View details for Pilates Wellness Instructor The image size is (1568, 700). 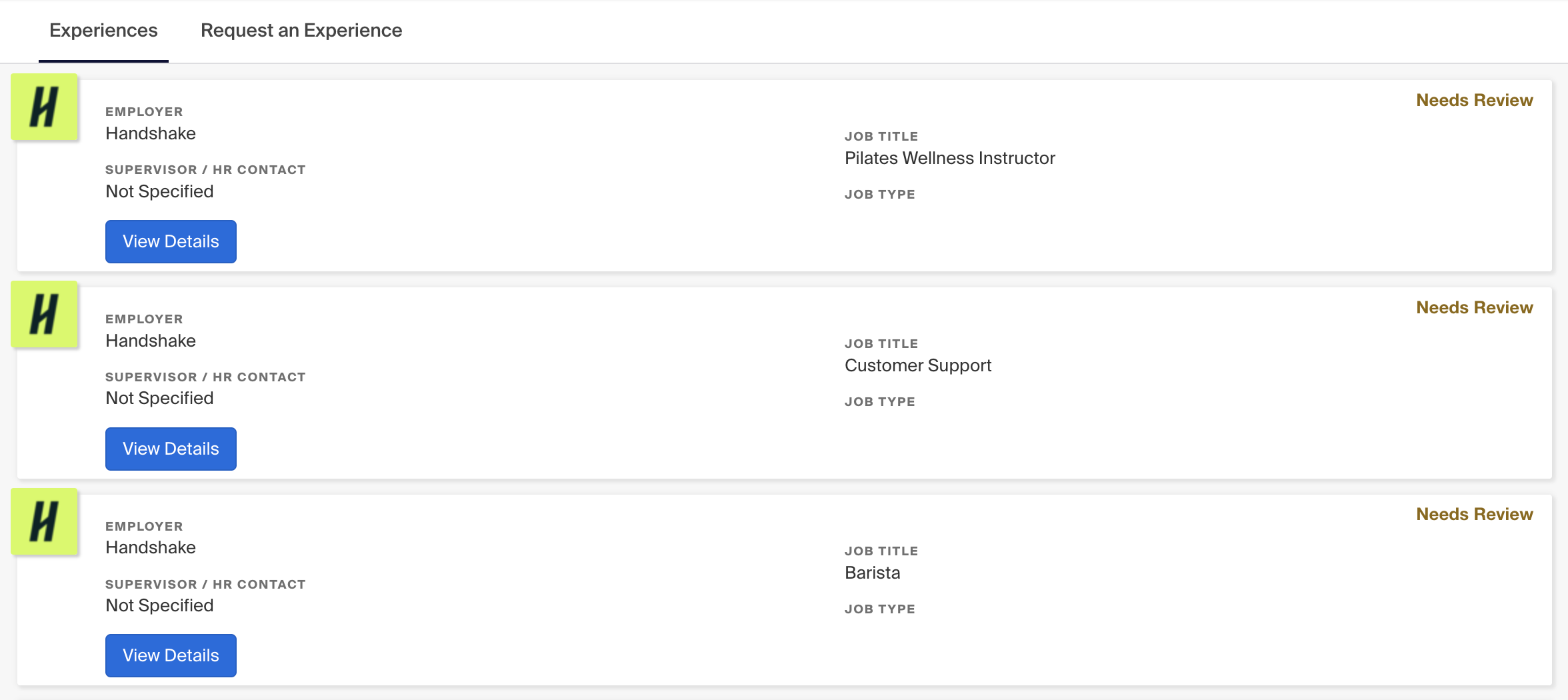(x=171, y=241)
